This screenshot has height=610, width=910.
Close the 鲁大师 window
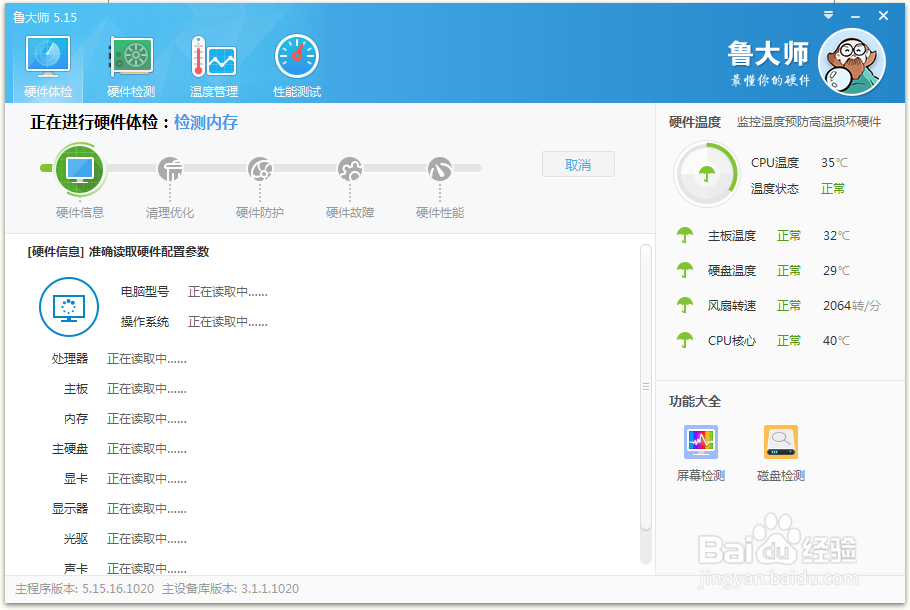883,16
